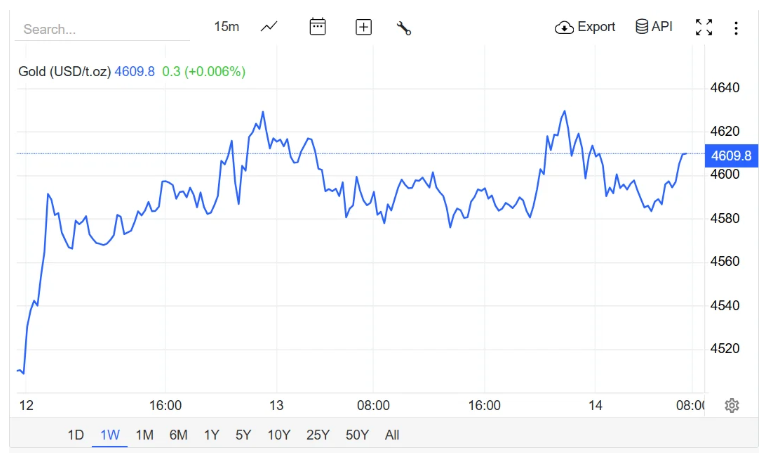This screenshot has height=453, width=764.
Task: Select the 1D time range
Action: [x=76, y=435]
